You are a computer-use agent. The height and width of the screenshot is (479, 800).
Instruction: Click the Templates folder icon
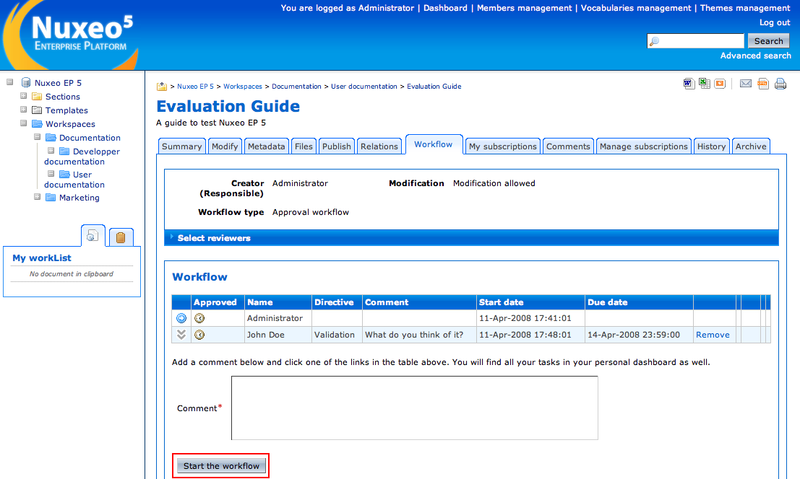[x=37, y=110]
